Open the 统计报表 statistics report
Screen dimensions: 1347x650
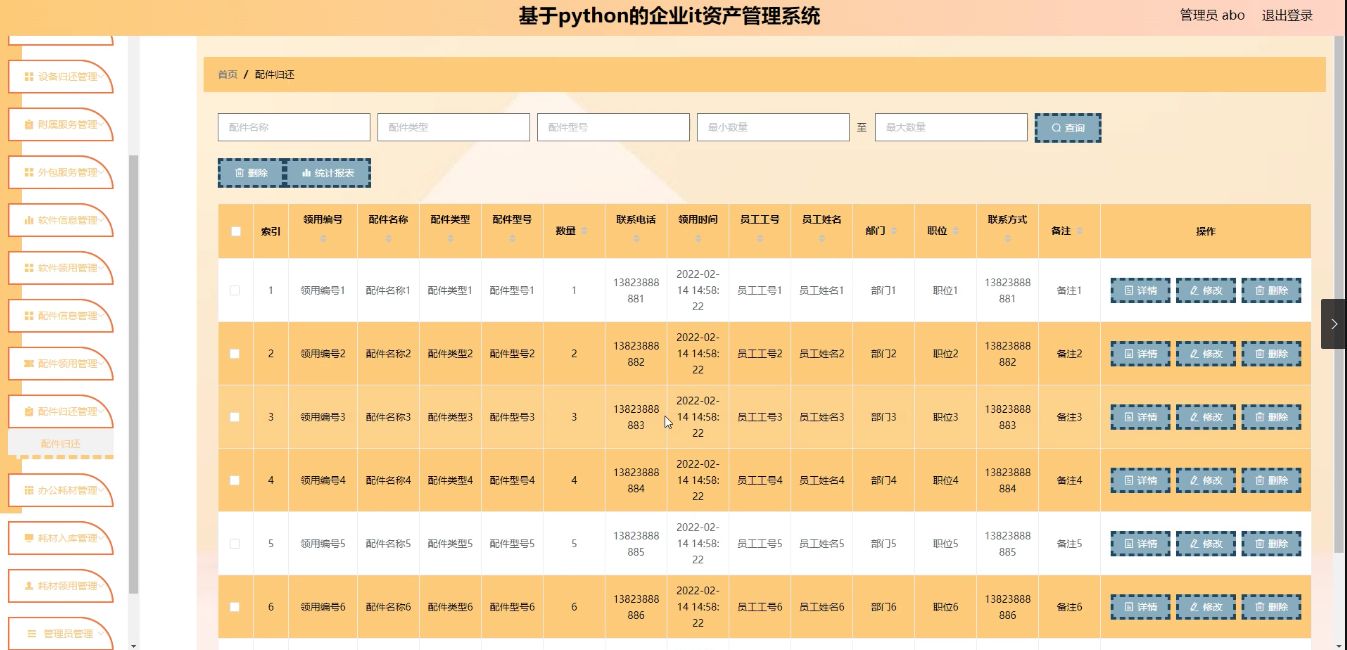pyautogui.click(x=328, y=173)
